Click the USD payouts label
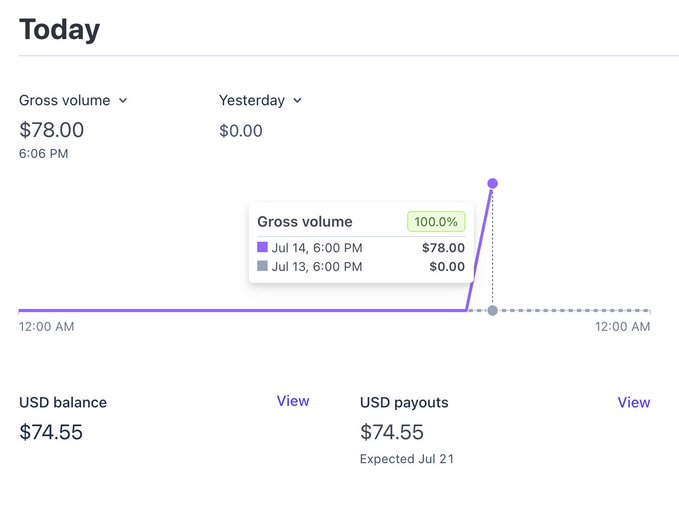This screenshot has width=679, height=521. [x=404, y=403]
